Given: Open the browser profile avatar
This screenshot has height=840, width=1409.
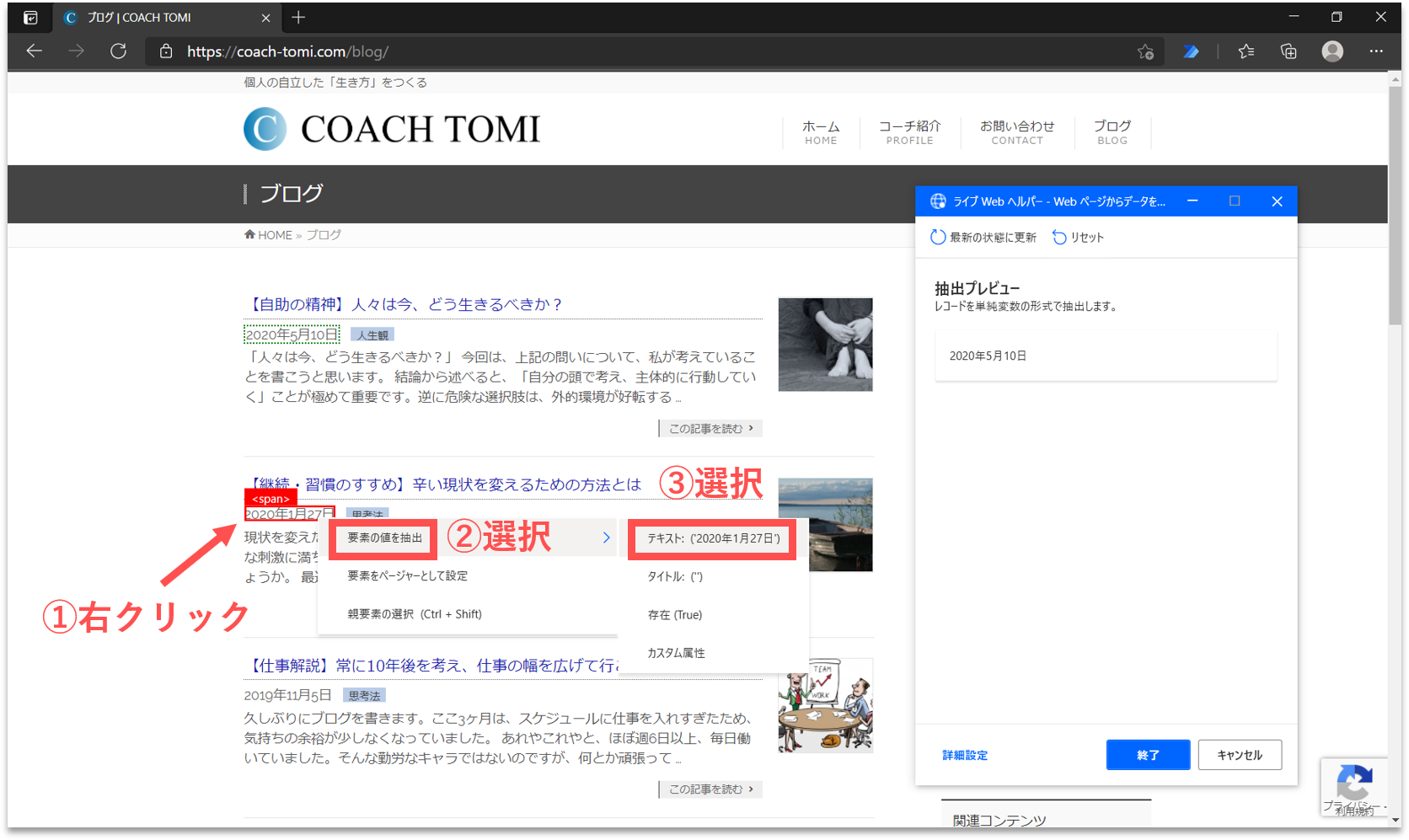Looking at the screenshot, I should [1332, 51].
